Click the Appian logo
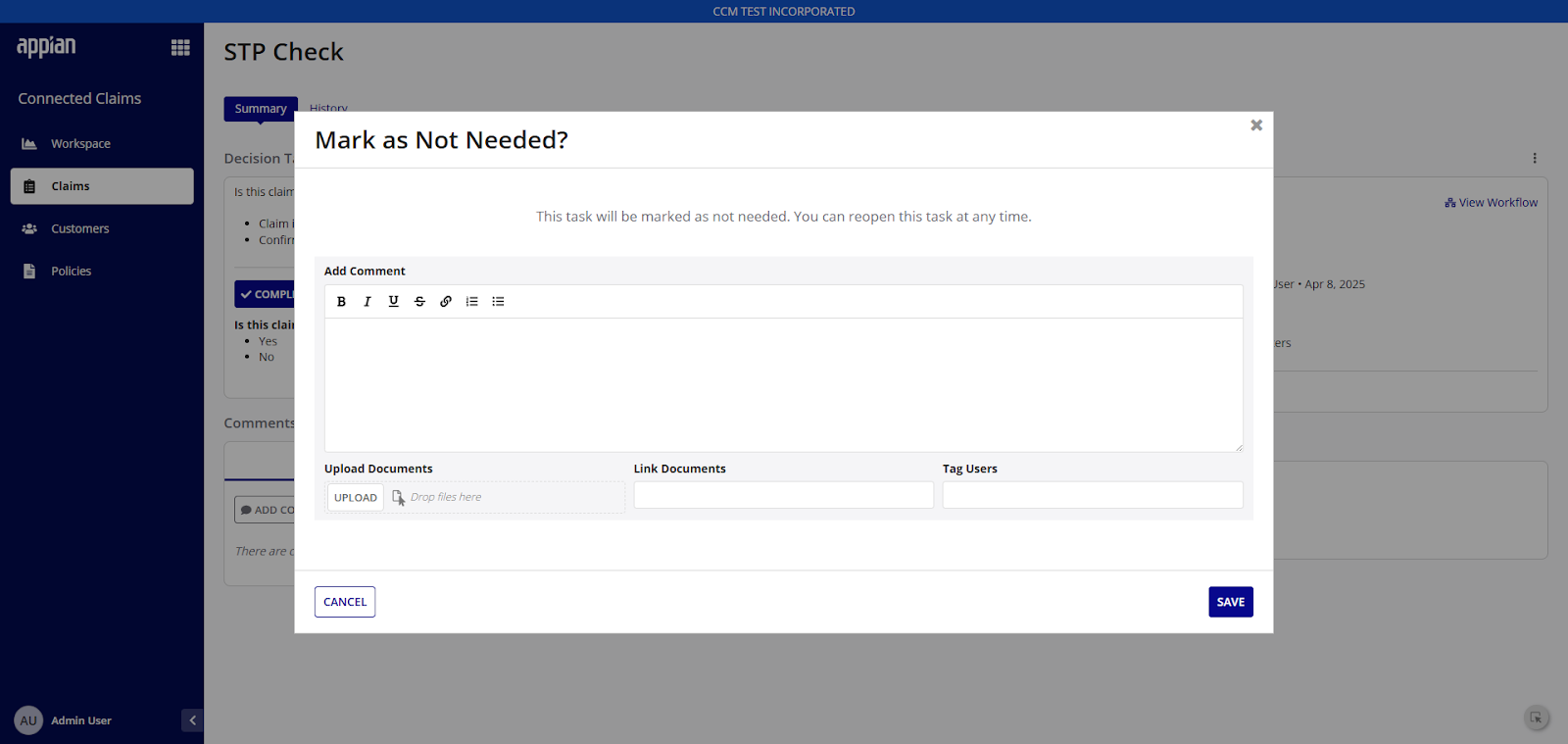The image size is (1568, 744). [x=46, y=46]
